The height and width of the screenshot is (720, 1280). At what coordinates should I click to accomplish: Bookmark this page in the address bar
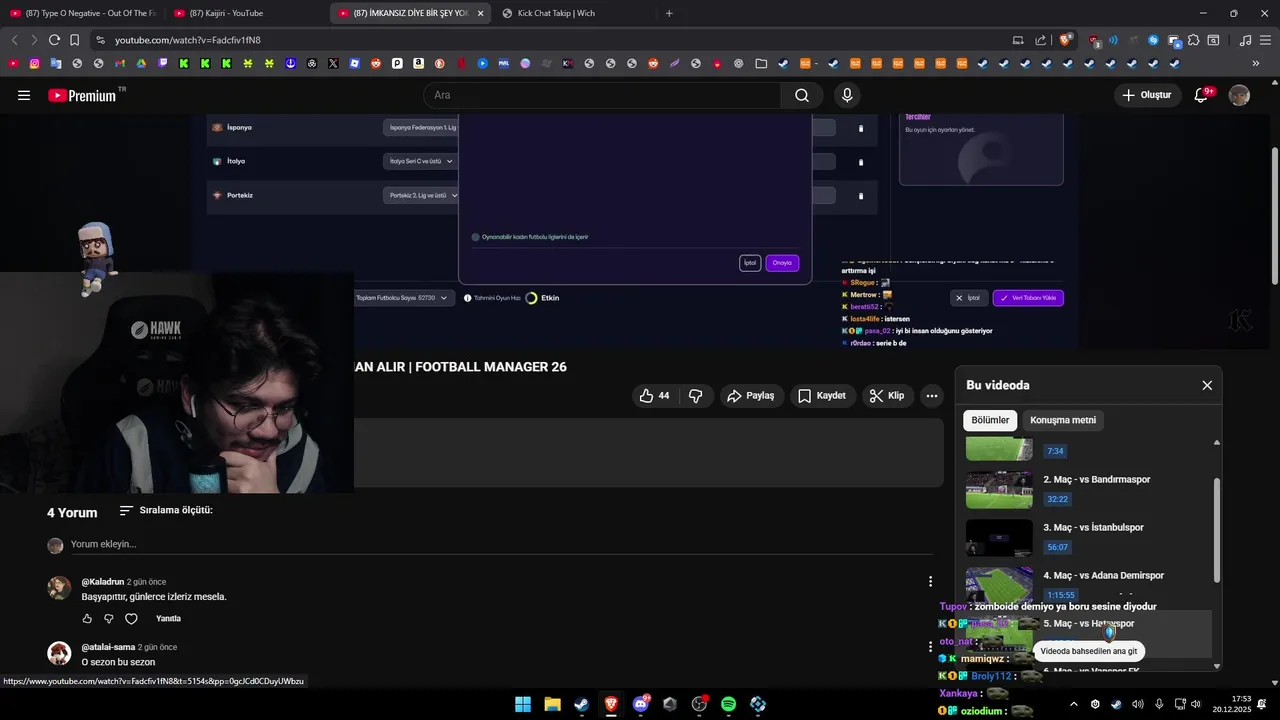click(75, 40)
